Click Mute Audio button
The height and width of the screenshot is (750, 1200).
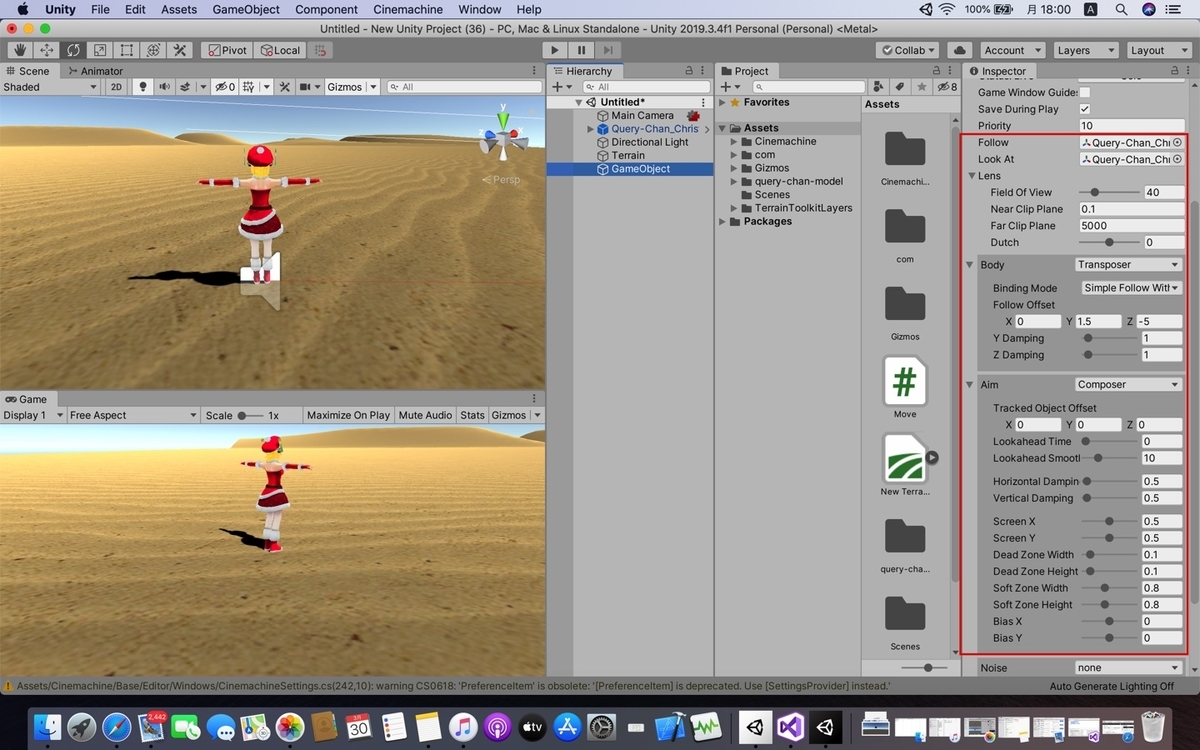point(425,415)
